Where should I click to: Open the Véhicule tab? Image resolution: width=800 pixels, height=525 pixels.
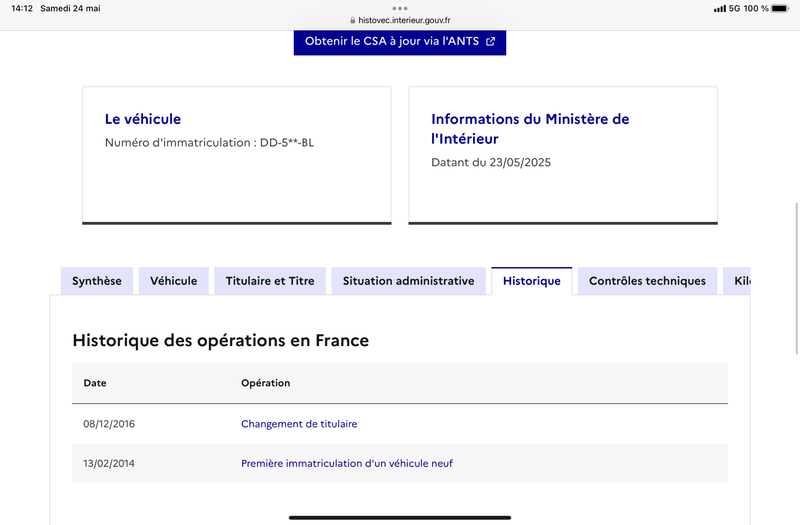173,281
